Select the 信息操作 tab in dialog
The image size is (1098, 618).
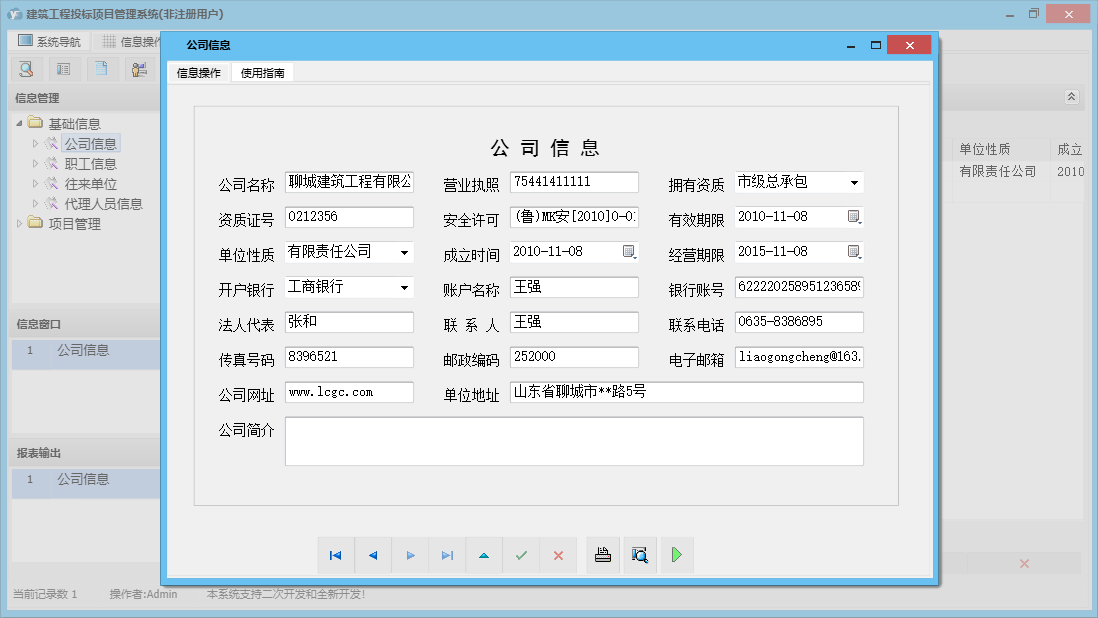199,73
